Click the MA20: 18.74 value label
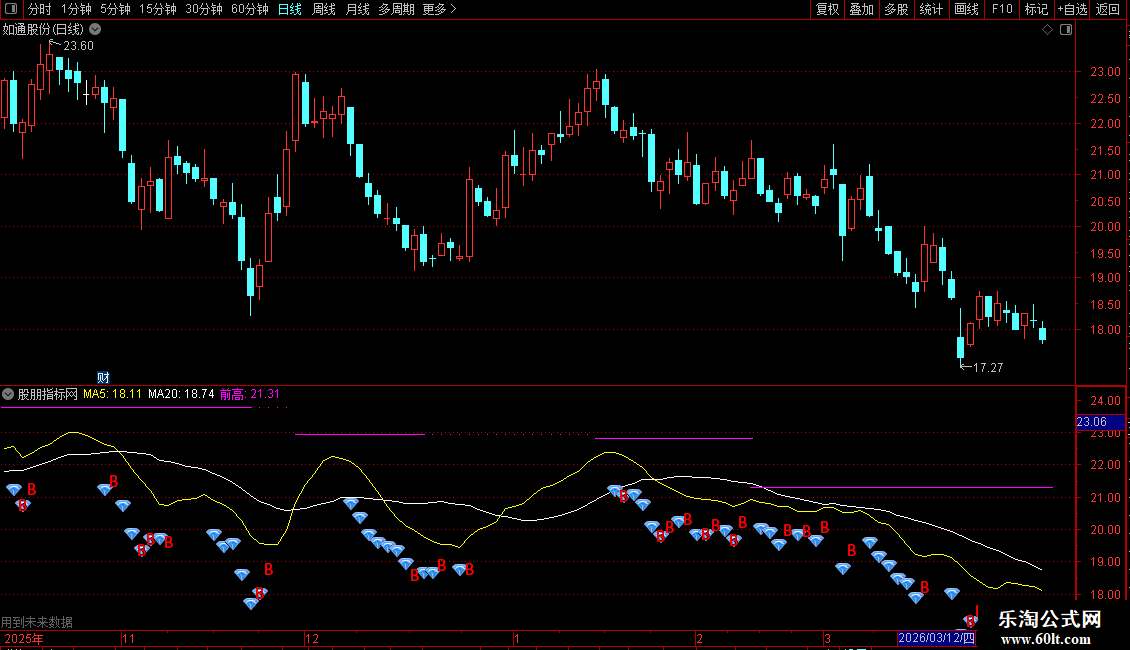The image size is (1130, 650). 181,394
